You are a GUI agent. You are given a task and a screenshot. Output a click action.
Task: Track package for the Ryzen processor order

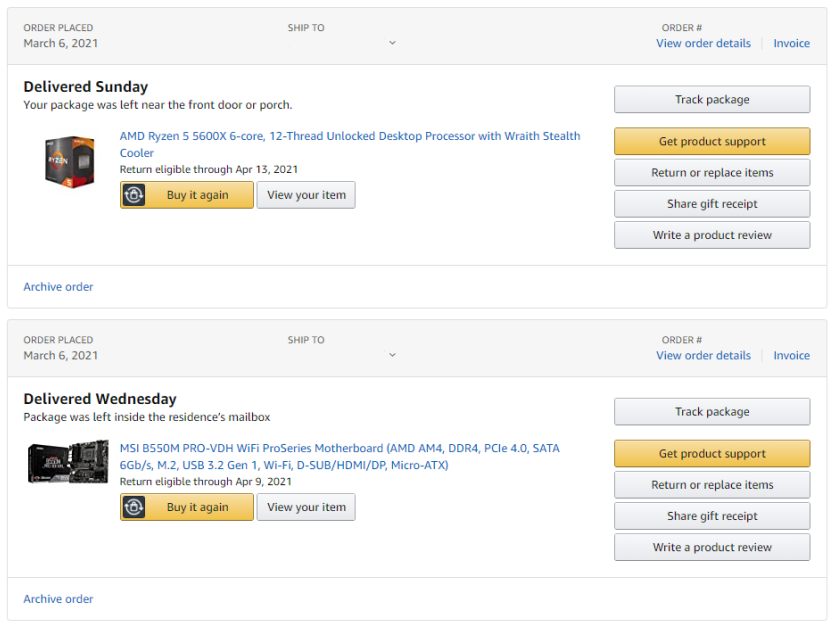712,99
